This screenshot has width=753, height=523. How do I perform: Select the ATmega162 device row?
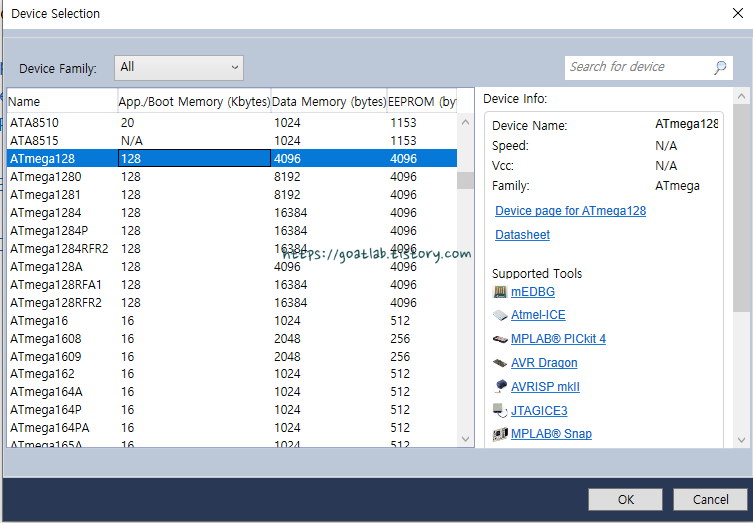click(232, 374)
